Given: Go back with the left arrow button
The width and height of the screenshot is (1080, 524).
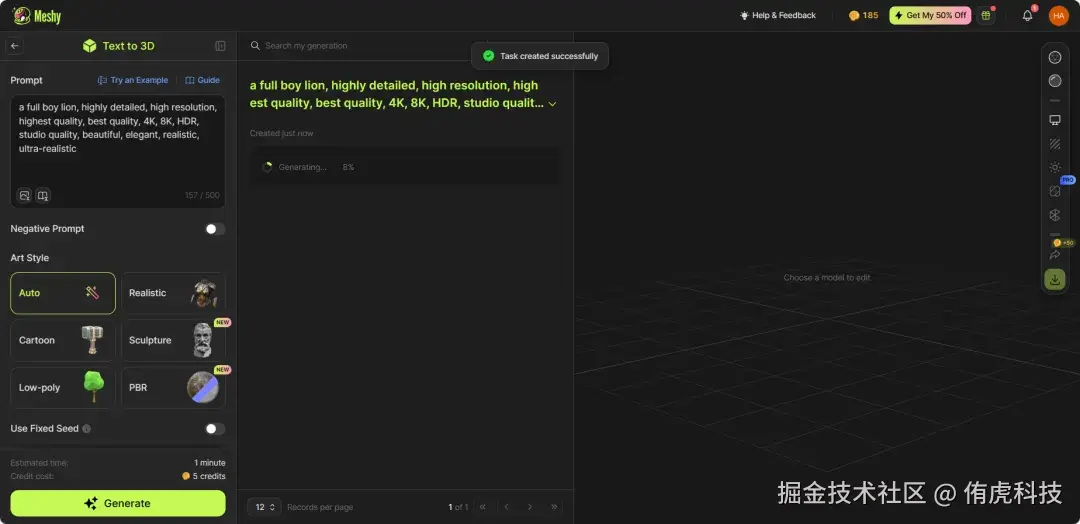Looking at the screenshot, I should click(x=14, y=46).
